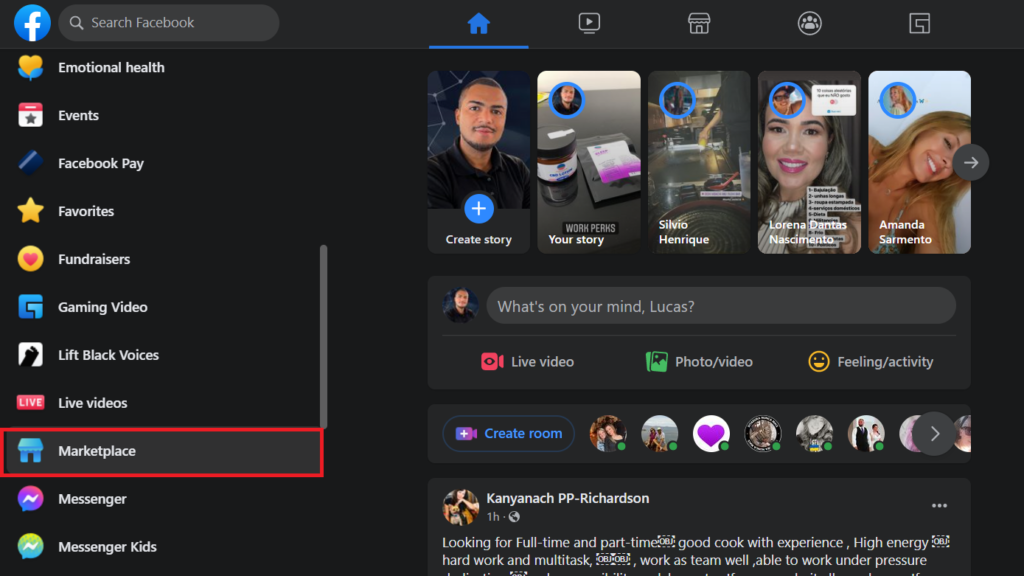Choose Feeling/activity for post
The image size is (1024, 576).
pyautogui.click(x=871, y=362)
